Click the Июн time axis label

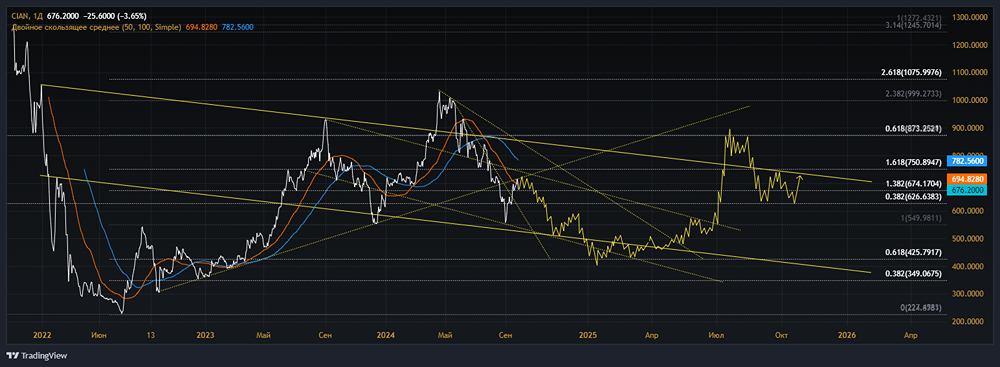click(98, 334)
